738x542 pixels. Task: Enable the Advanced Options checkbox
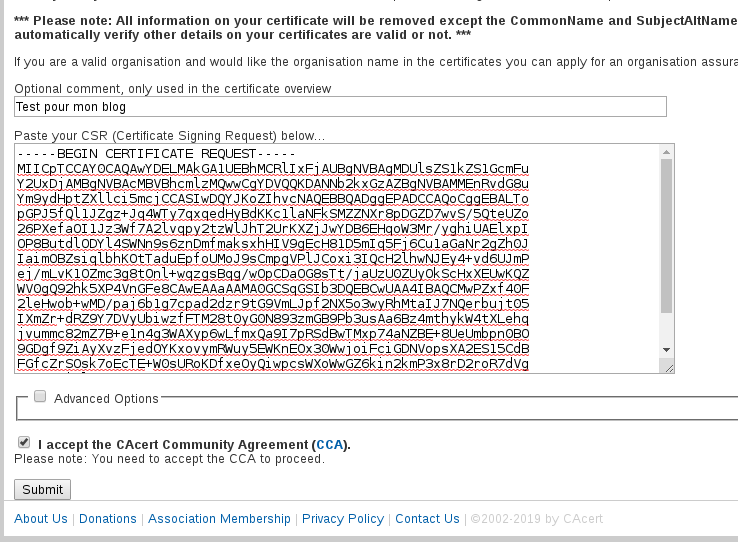point(40,397)
